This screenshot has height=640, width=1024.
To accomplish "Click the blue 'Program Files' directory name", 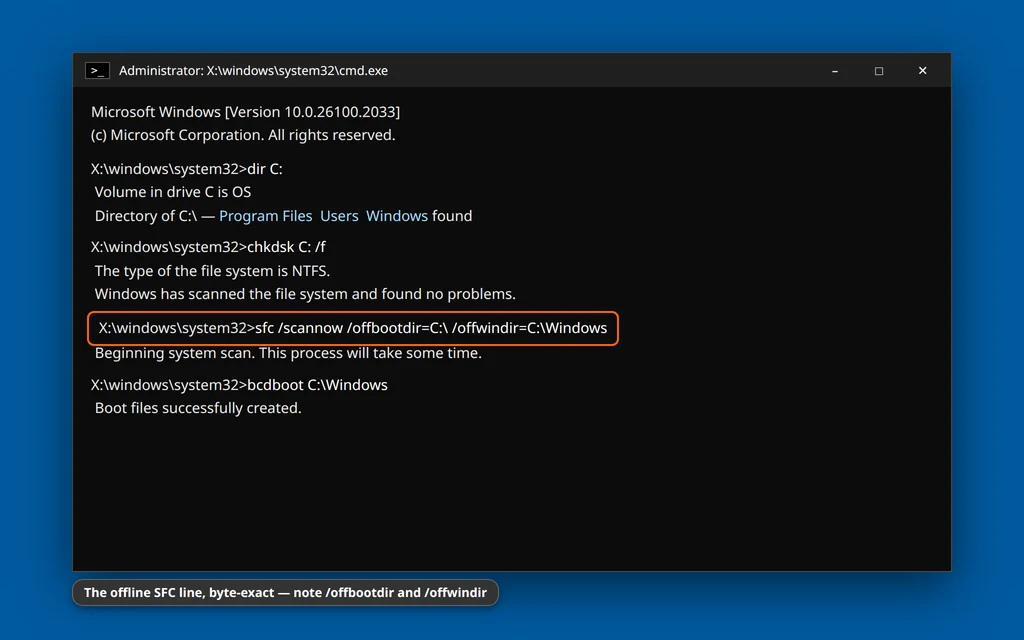I will pyautogui.click(x=265, y=216).
